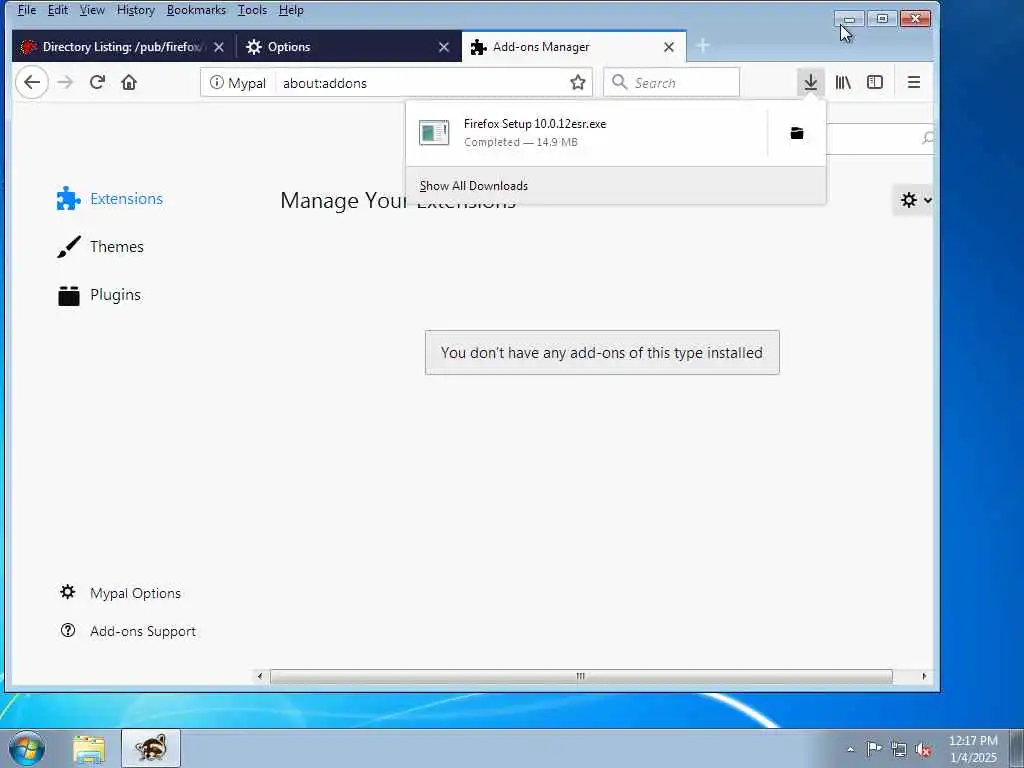Click the muted volume tray icon
The height and width of the screenshot is (768, 1024).
[x=923, y=750]
